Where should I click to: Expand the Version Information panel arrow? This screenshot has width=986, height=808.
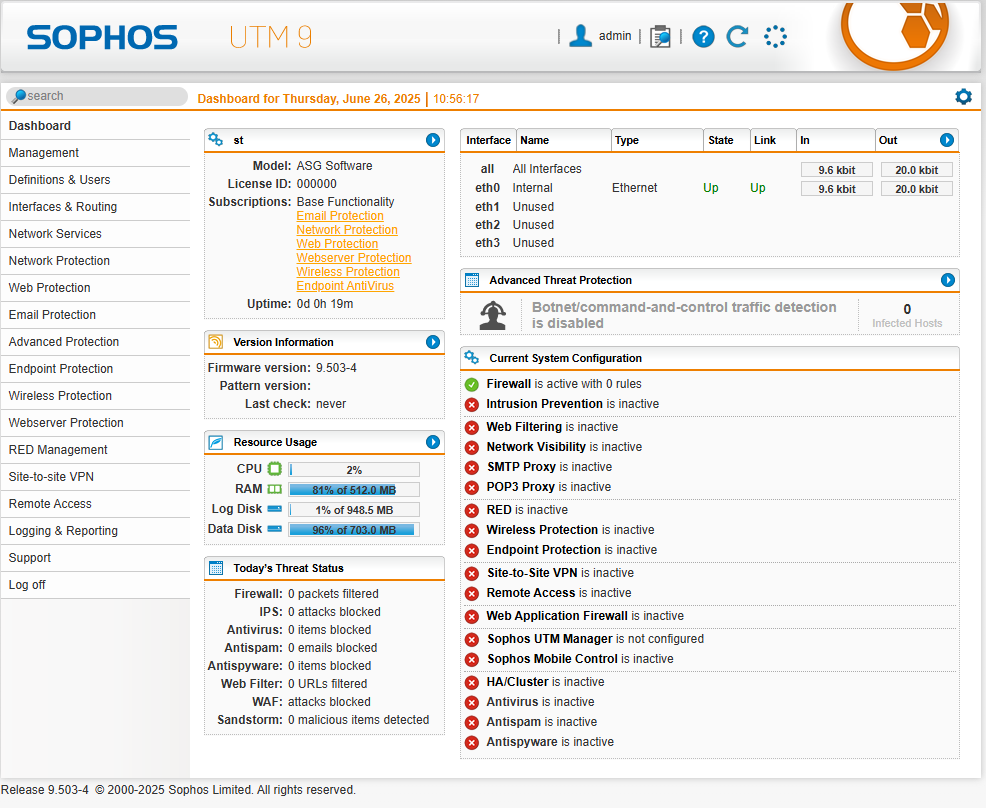[x=433, y=341]
